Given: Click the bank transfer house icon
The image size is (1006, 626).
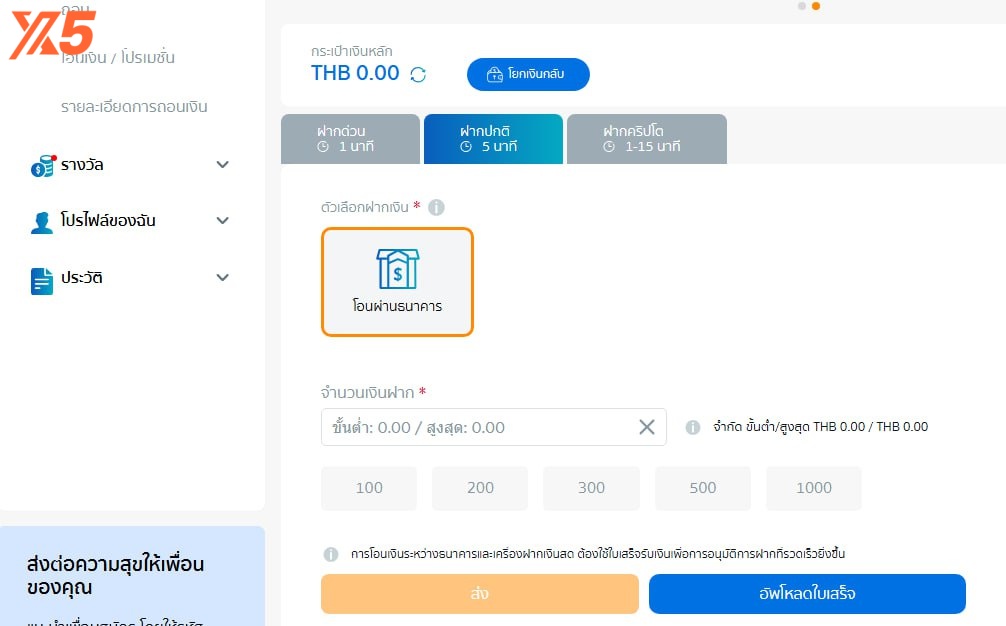Looking at the screenshot, I should click(x=397, y=269).
